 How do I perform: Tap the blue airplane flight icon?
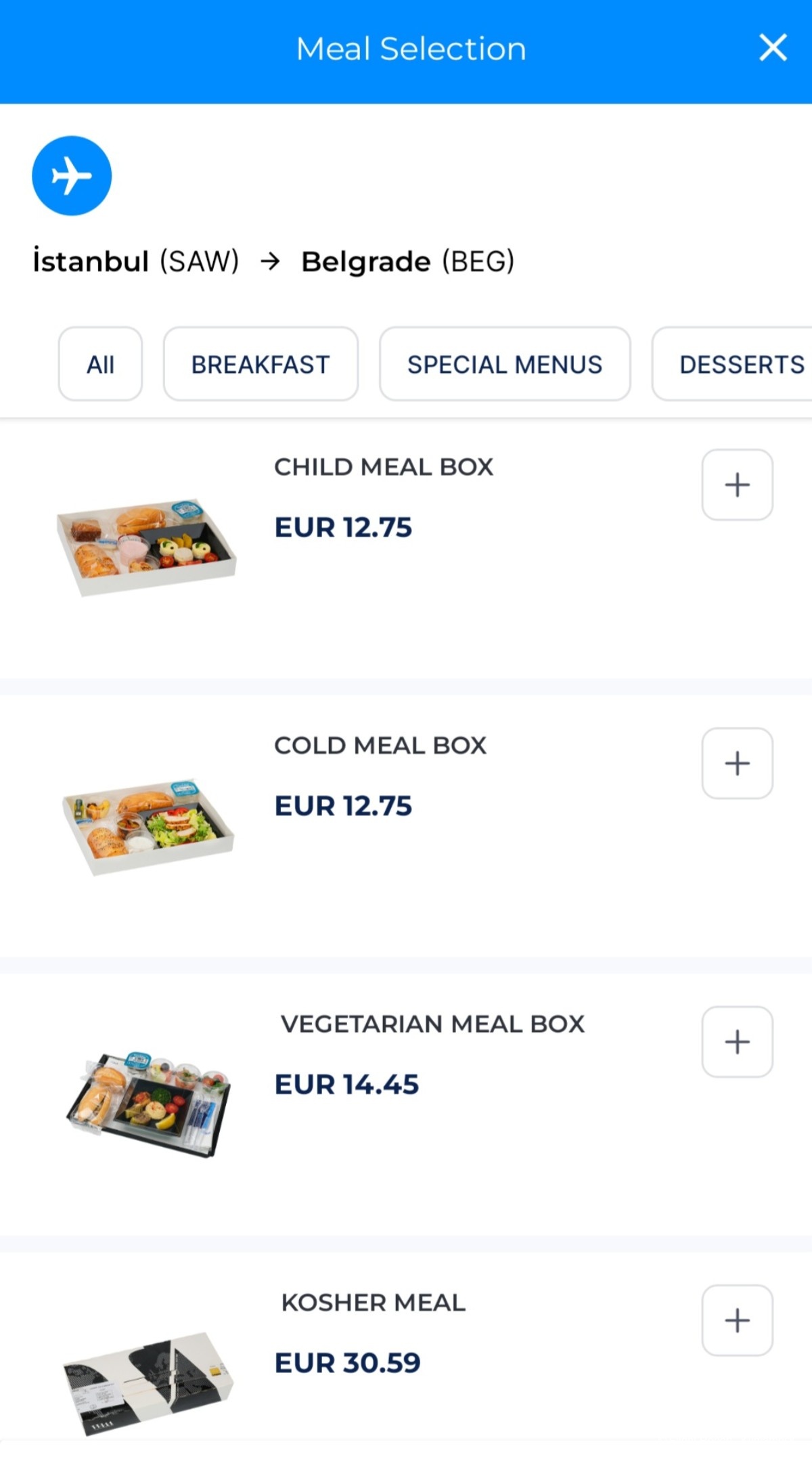pyautogui.click(x=72, y=176)
